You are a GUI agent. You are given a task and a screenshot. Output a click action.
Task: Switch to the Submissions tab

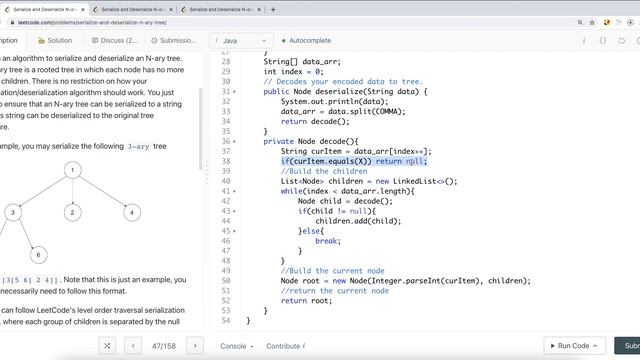(x=173, y=40)
